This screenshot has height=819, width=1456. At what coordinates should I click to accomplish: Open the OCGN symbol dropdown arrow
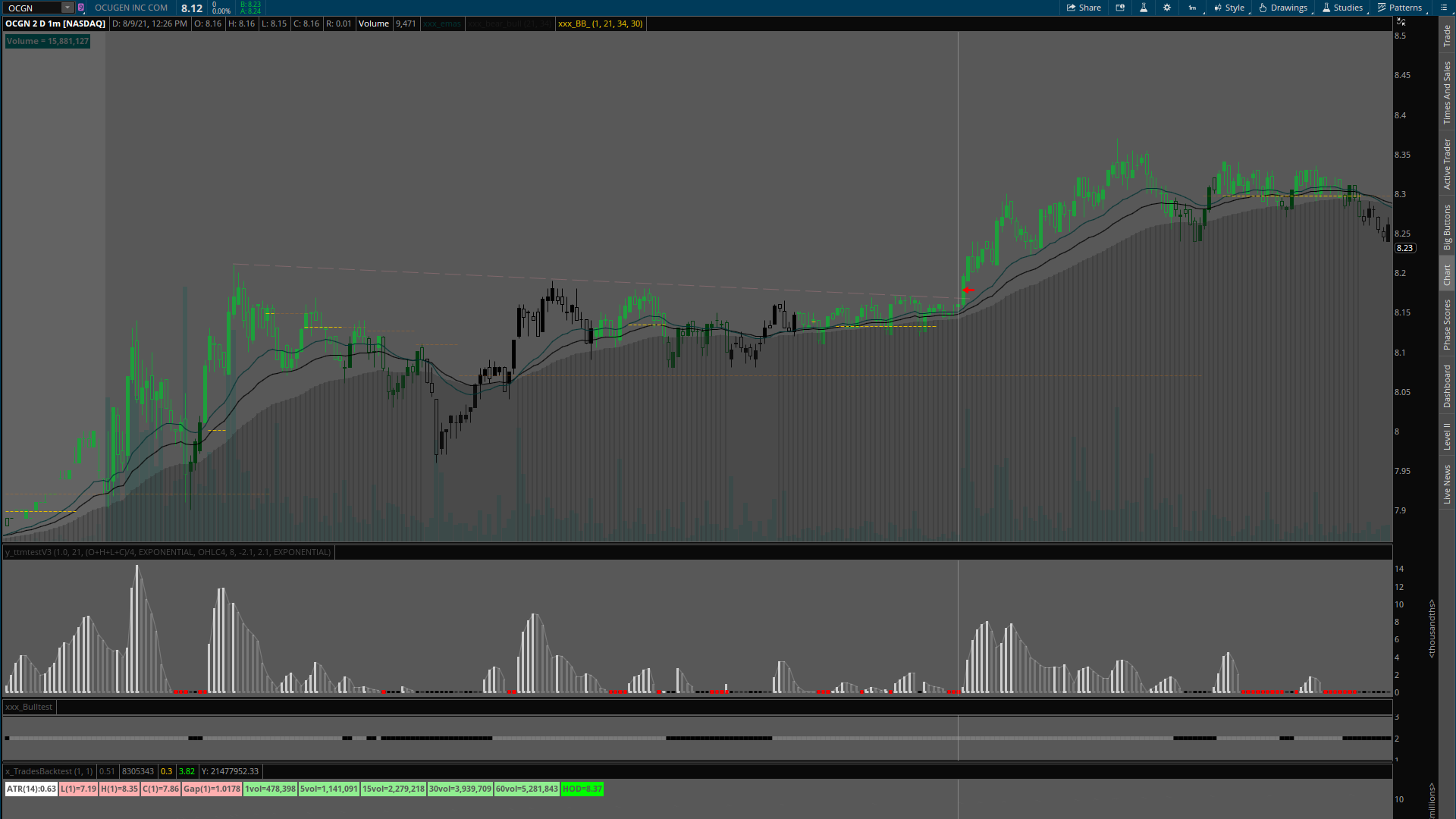pos(67,8)
